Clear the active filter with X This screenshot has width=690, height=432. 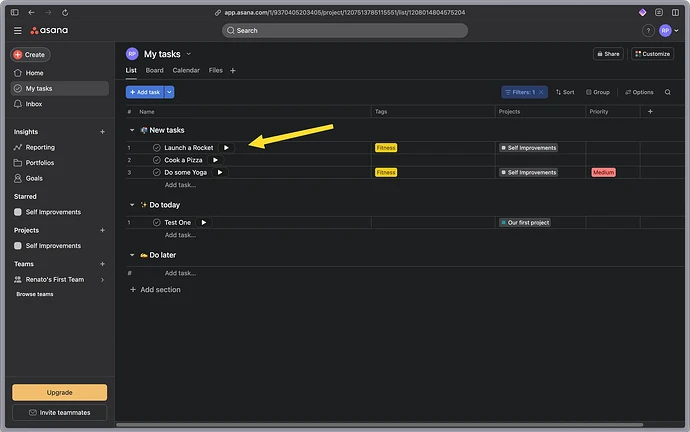(x=541, y=92)
